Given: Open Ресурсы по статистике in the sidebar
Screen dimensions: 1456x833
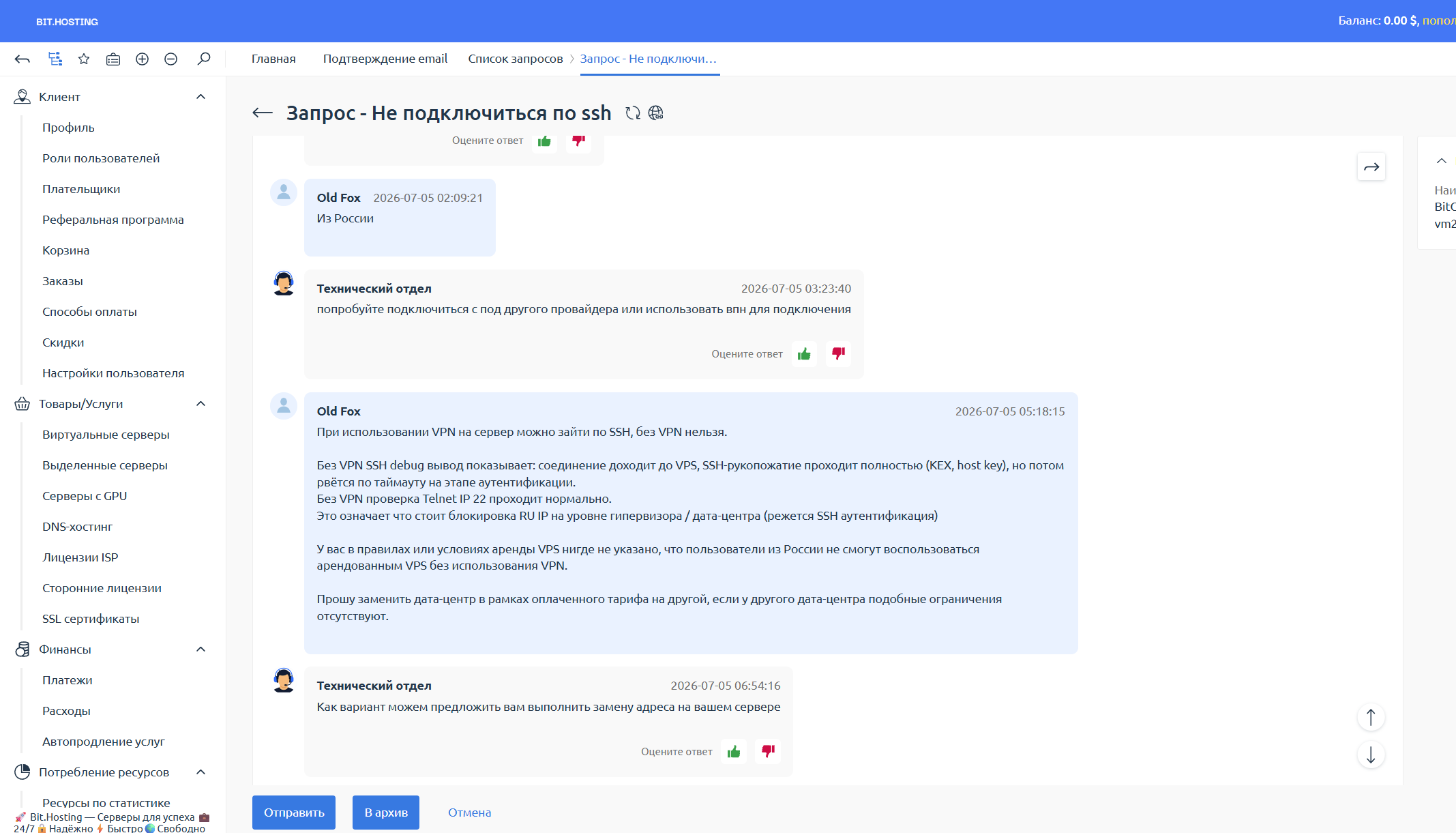Looking at the screenshot, I should [x=106, y=802].
